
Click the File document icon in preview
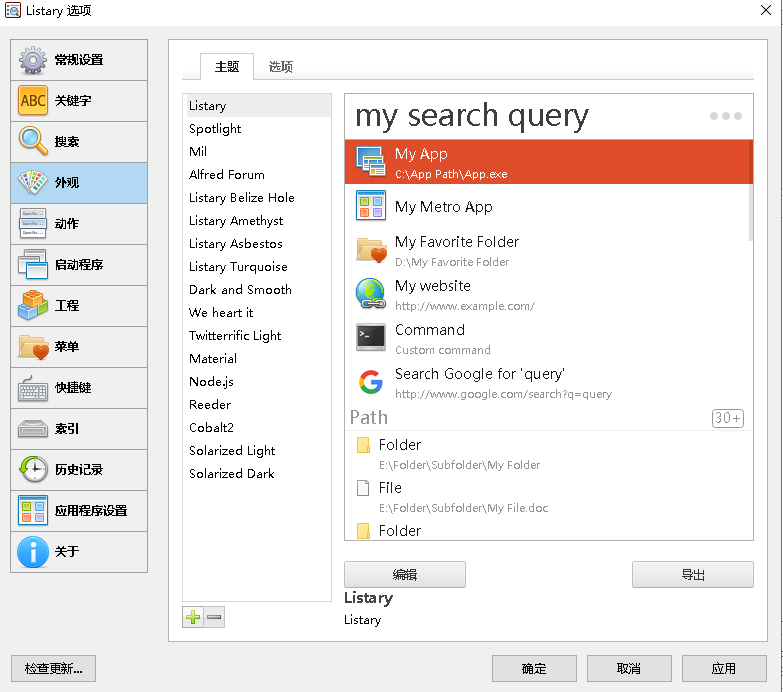pyautogui.click(x=363, y=488)
